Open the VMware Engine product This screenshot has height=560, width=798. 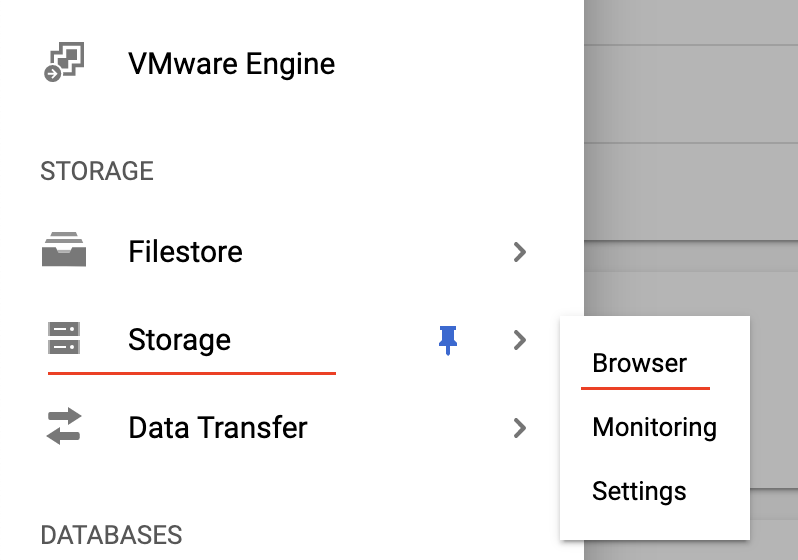pos(232,64)
